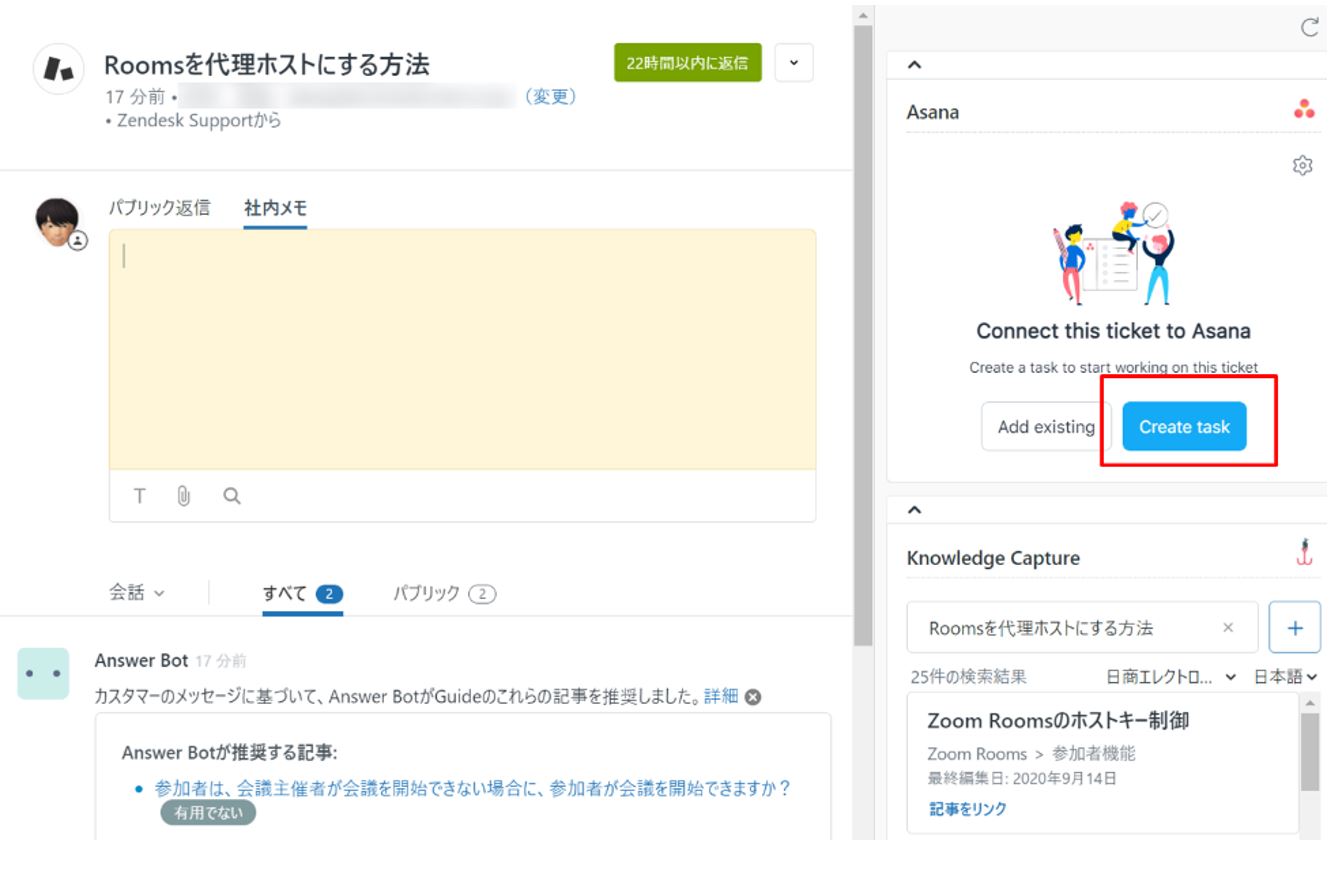Click the Create task button
Image resolution: width=1338 pixels, height=874 pixels.
click(1184, 427)
